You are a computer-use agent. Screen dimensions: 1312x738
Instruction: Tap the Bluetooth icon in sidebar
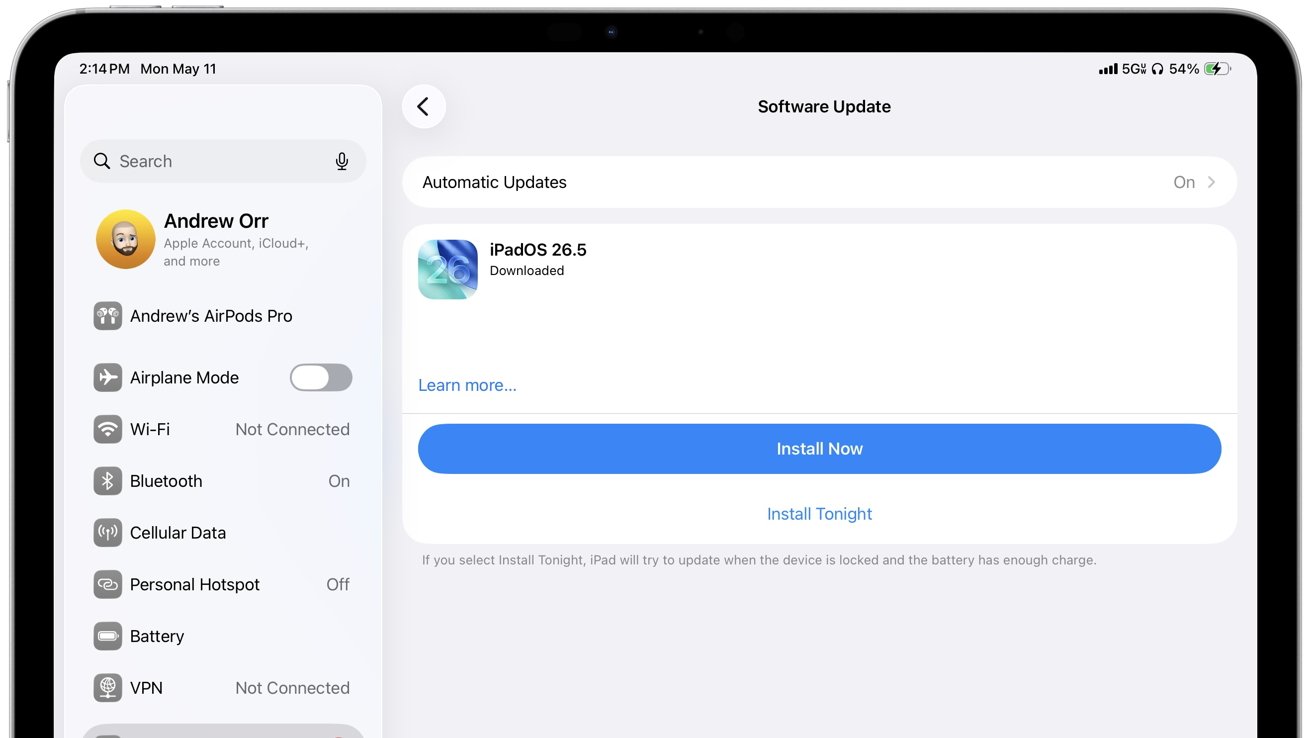[108, 481]
